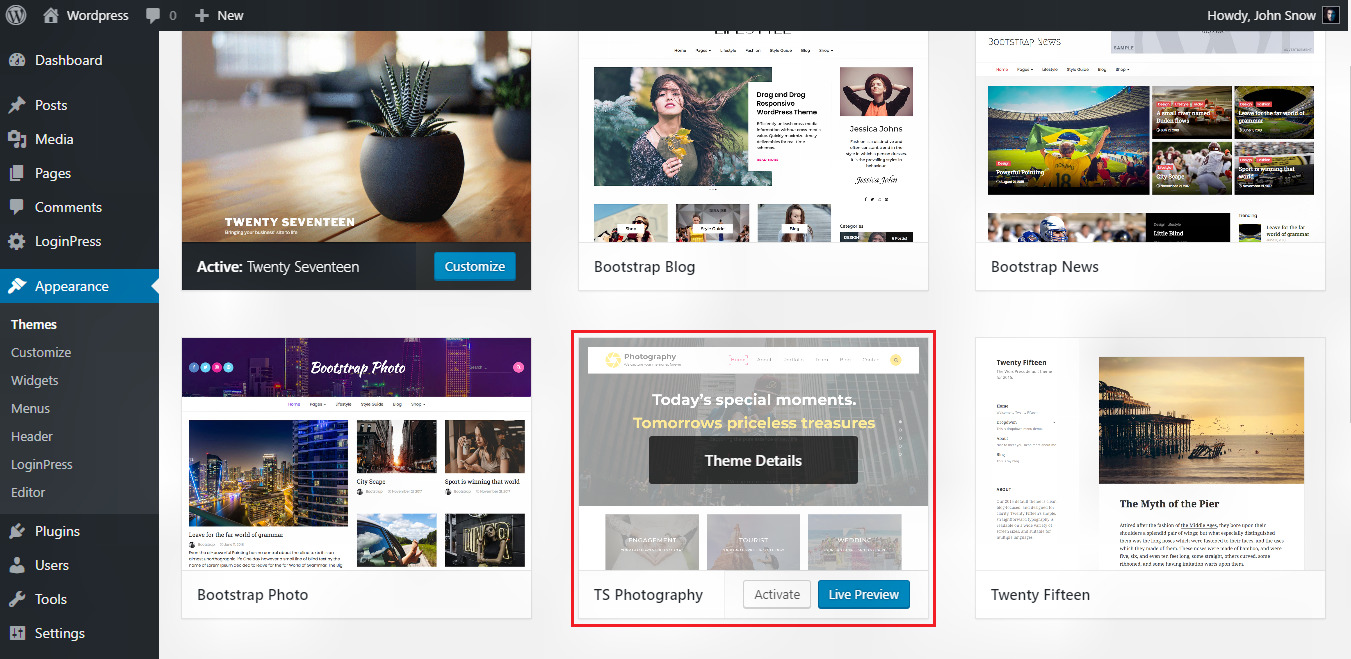This screenshot has height=659, width=1351.
Task: Click the plus icon beside New
Action: (201, 16)
